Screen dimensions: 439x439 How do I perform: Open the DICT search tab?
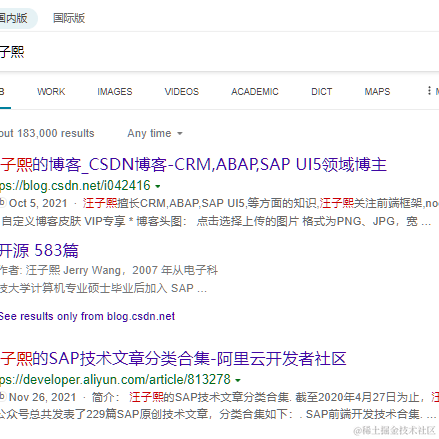[x=322, y=91]
